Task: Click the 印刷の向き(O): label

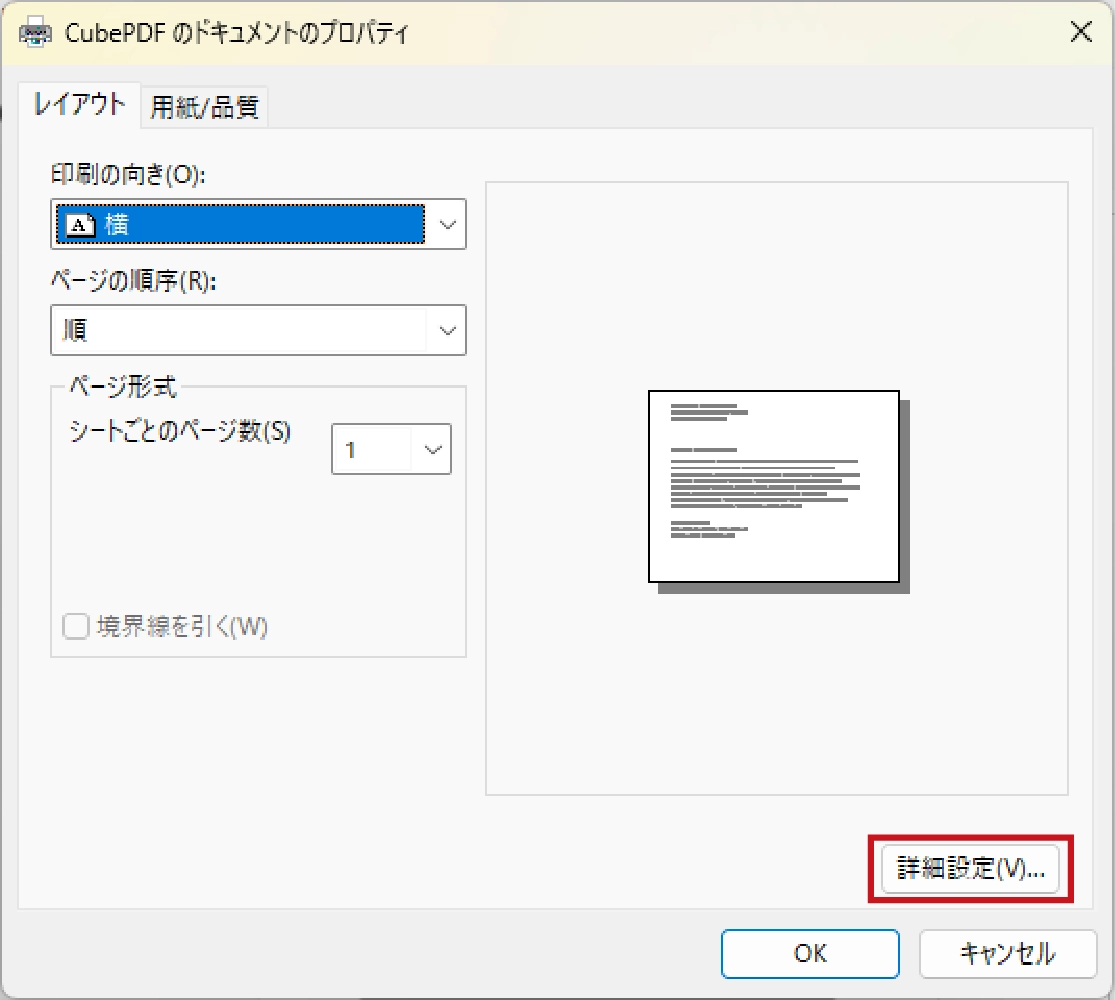Action: (x=127, y=175)
